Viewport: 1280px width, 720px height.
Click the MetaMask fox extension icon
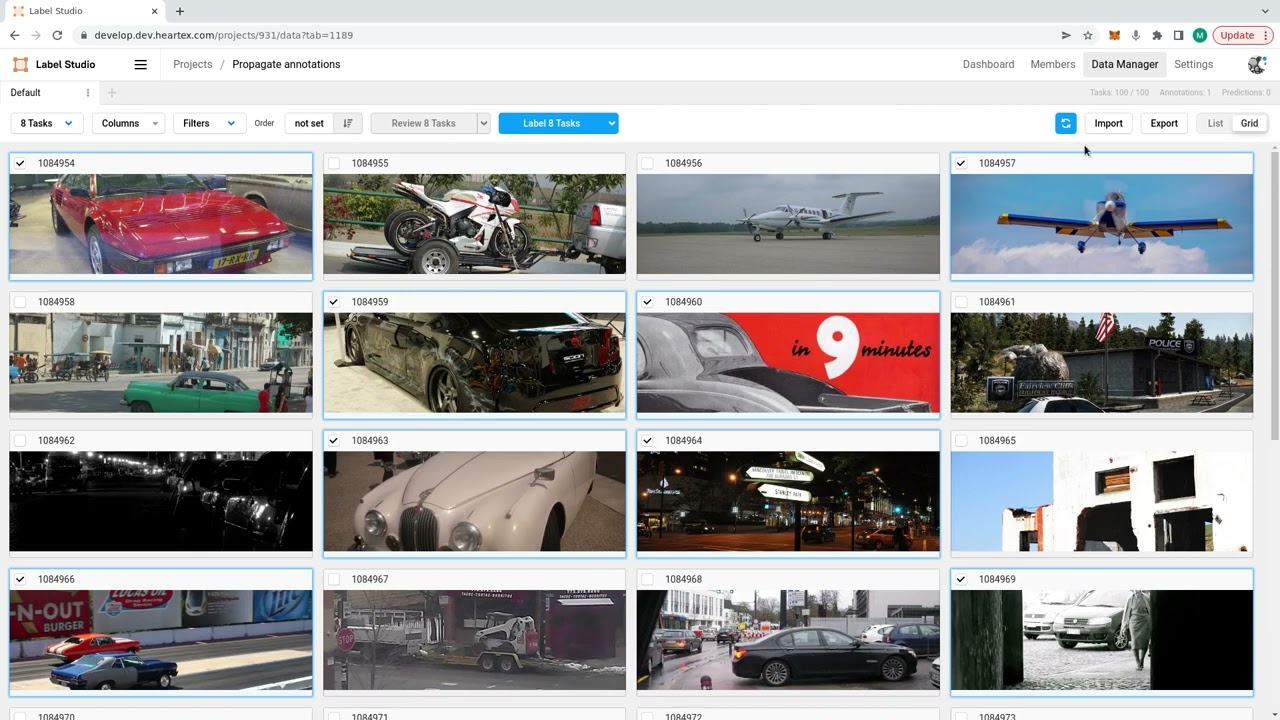coord(1114,35)
